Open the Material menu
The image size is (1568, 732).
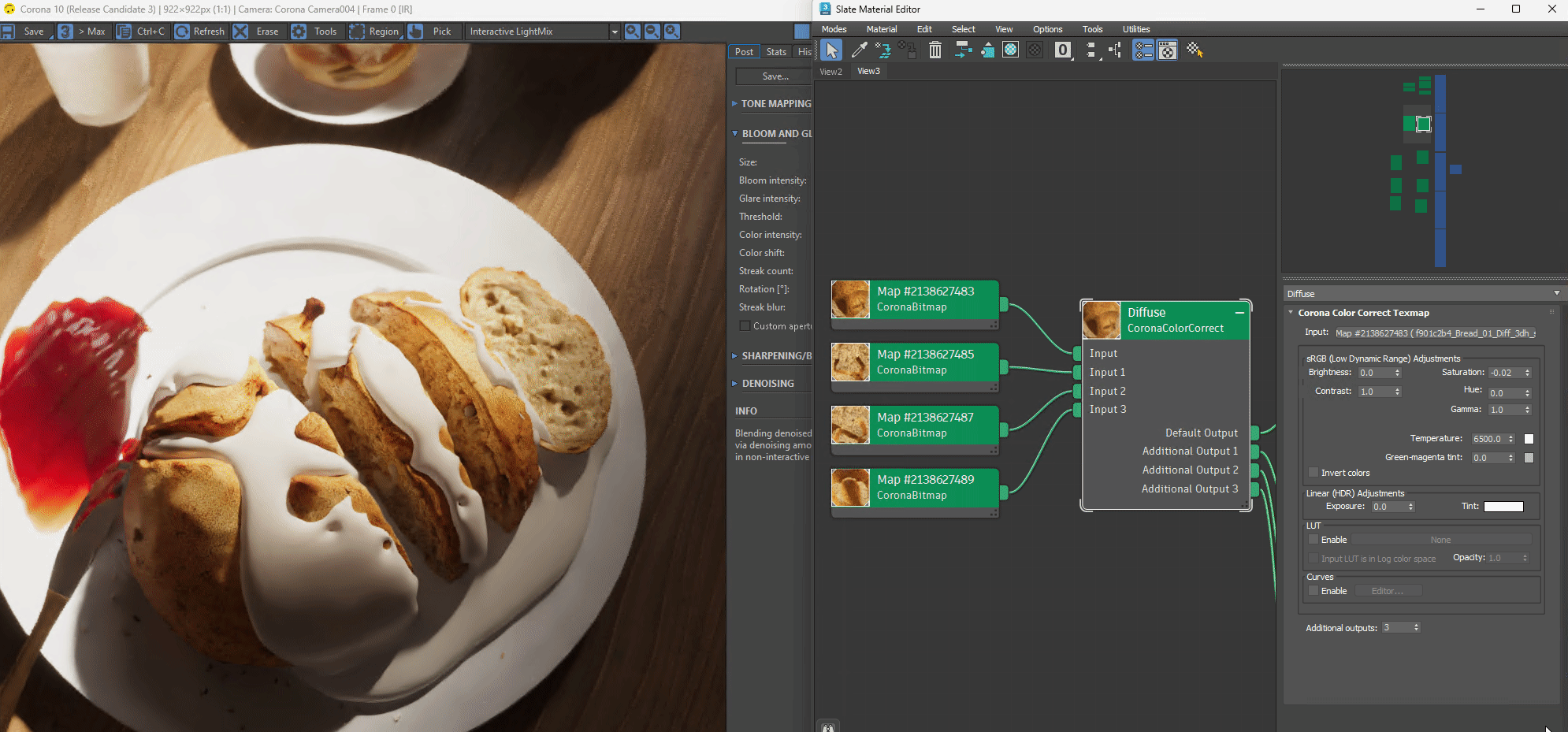pyautogui.click(x=882, y=29)
